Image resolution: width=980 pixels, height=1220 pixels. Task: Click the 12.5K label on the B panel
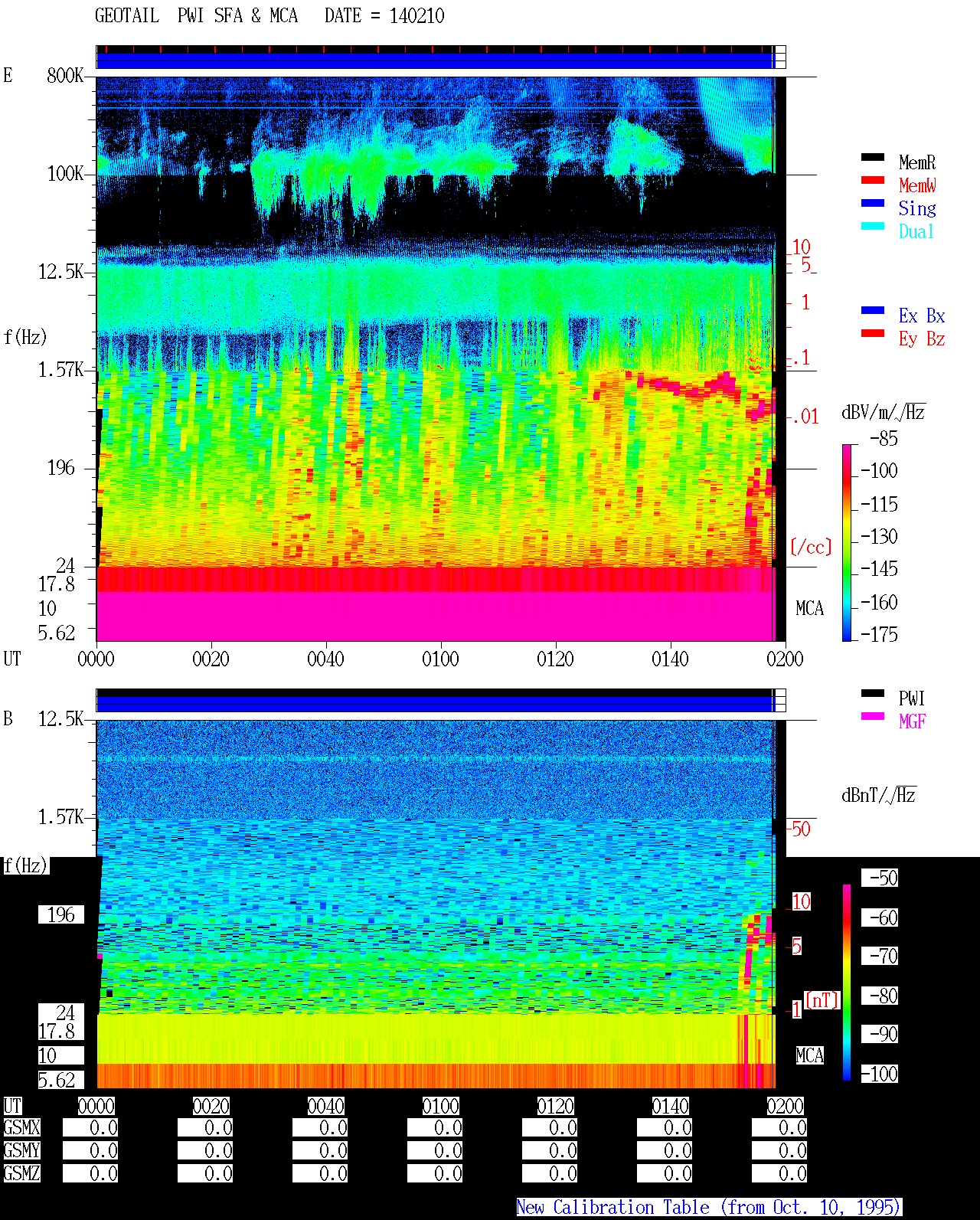[61, 718]
